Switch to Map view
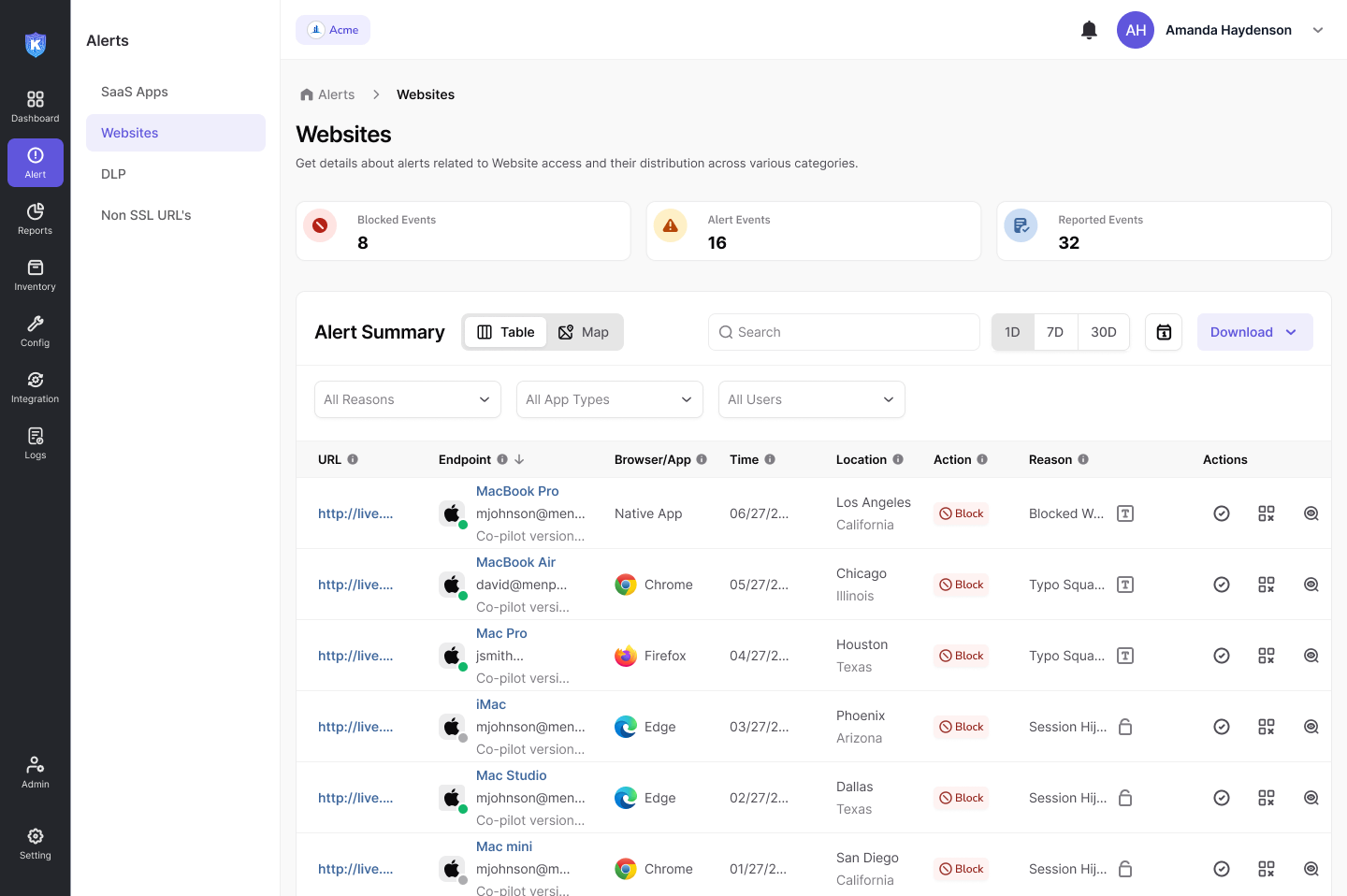The width and height of the screenshot is (1347, 896). 584,332
